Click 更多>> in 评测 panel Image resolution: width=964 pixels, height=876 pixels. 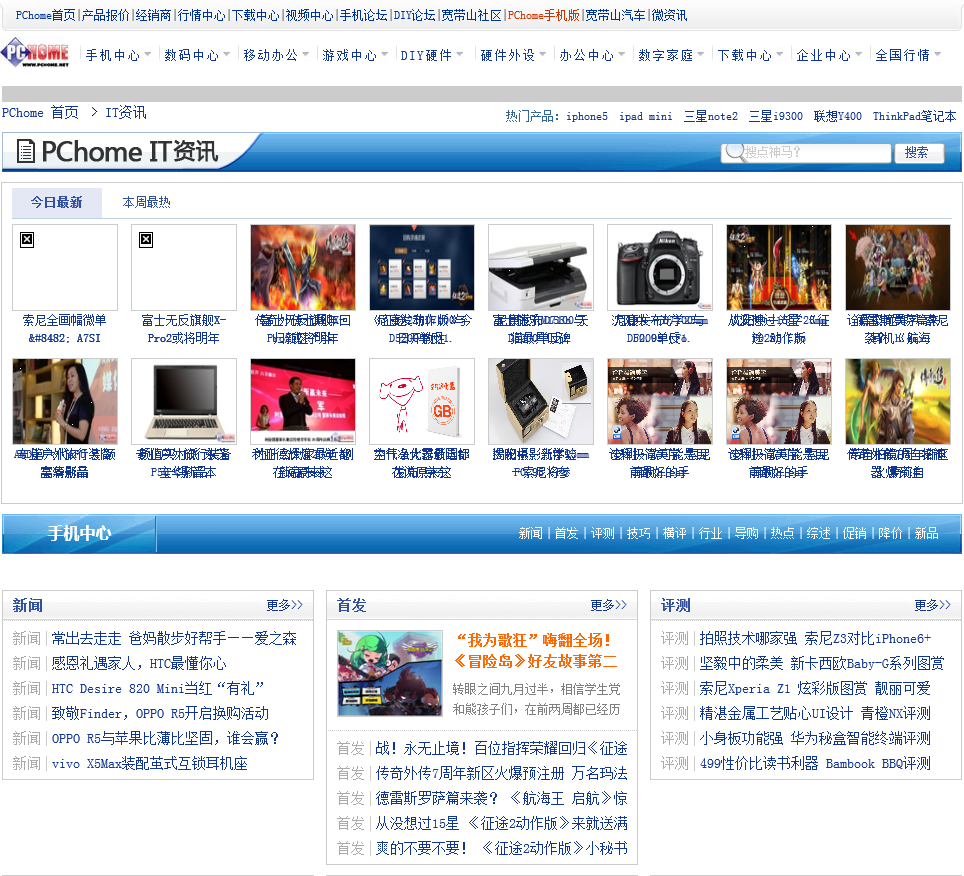(933, 605)
